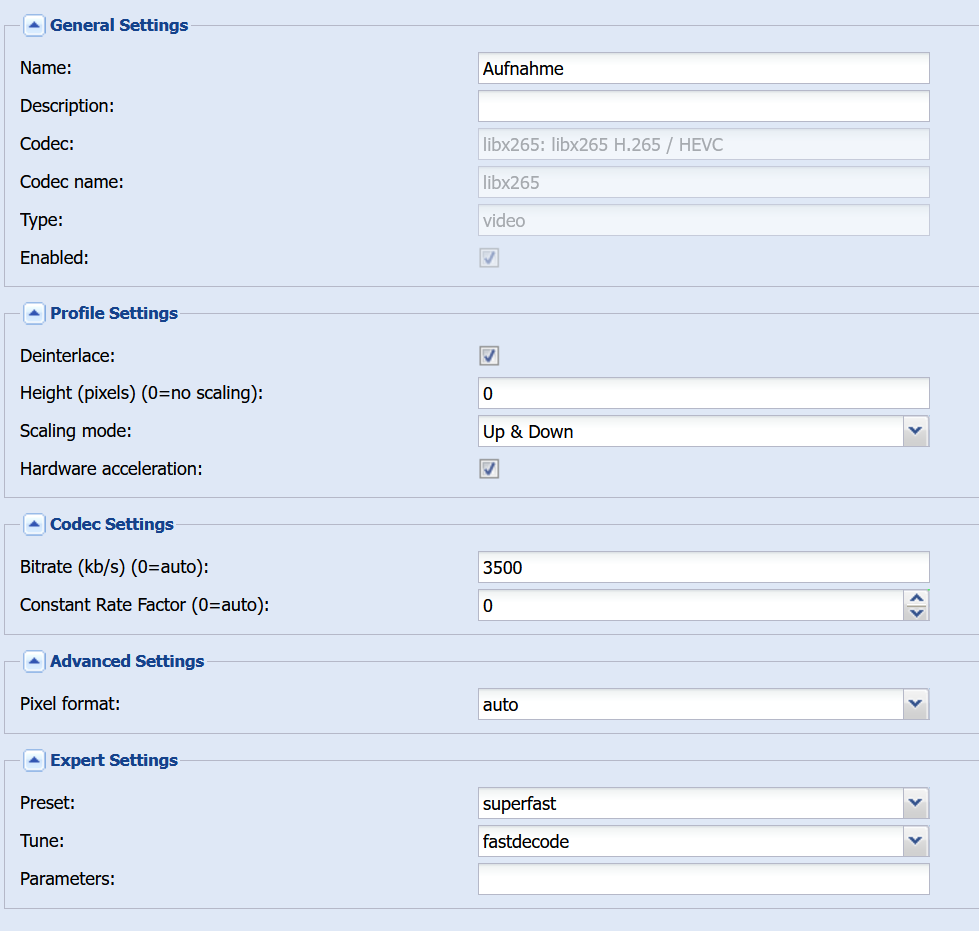
Task: Collapse the Codec Settings section
Action: 34,525
